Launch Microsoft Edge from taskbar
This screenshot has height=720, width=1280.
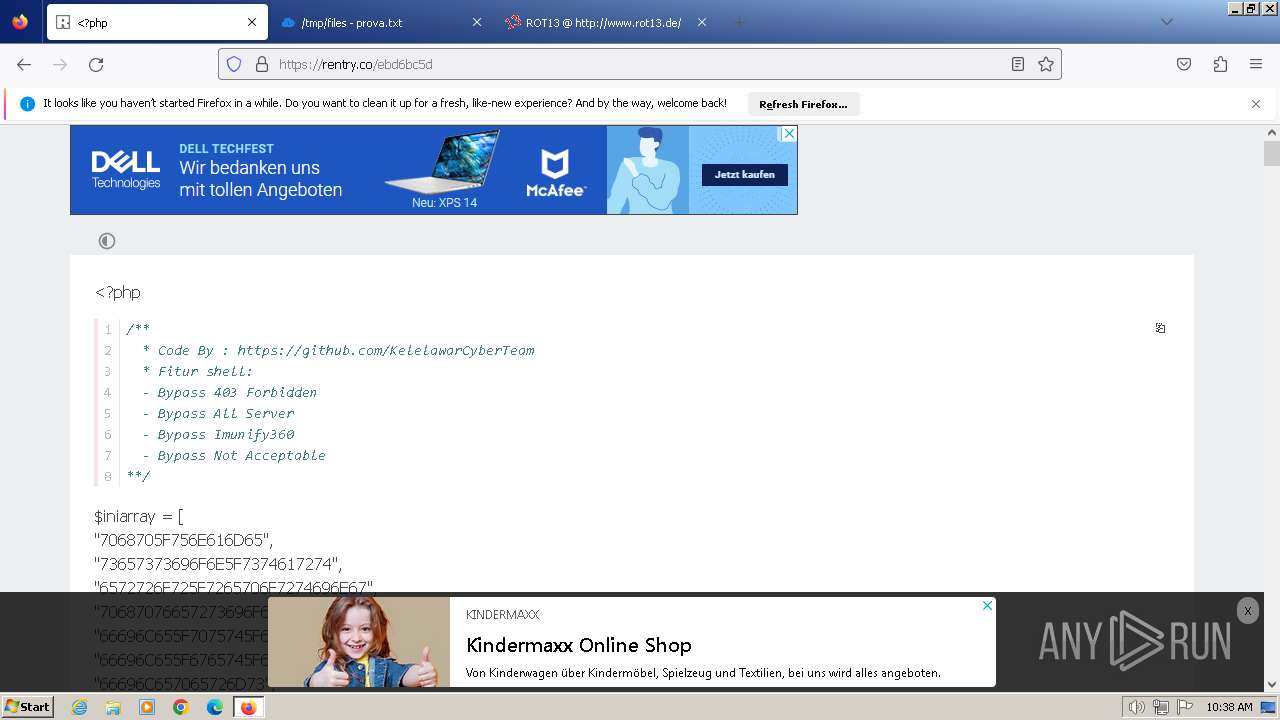pyautogui.click(x=215, y=707)
